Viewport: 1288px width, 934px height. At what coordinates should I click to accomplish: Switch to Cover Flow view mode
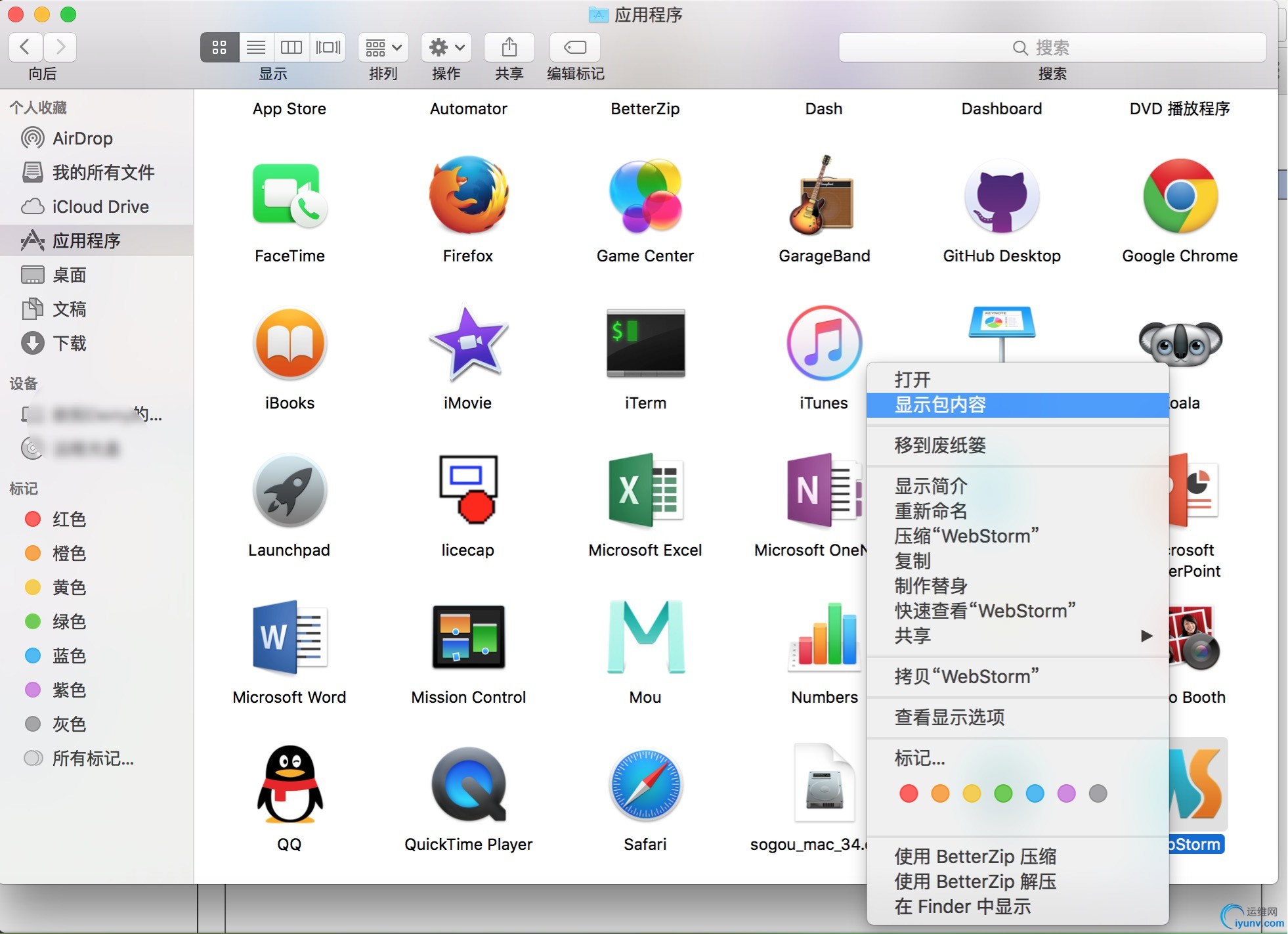(x=328, y=47)
